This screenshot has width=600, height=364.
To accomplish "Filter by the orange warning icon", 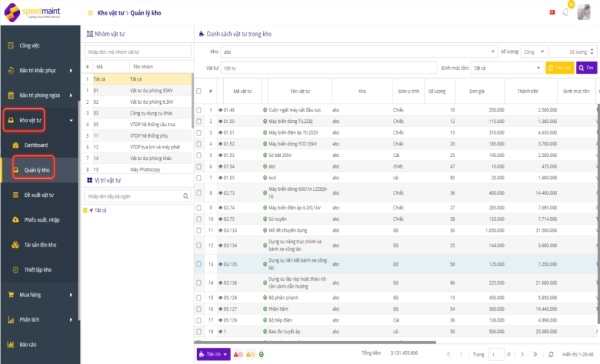I will point(250,355).
